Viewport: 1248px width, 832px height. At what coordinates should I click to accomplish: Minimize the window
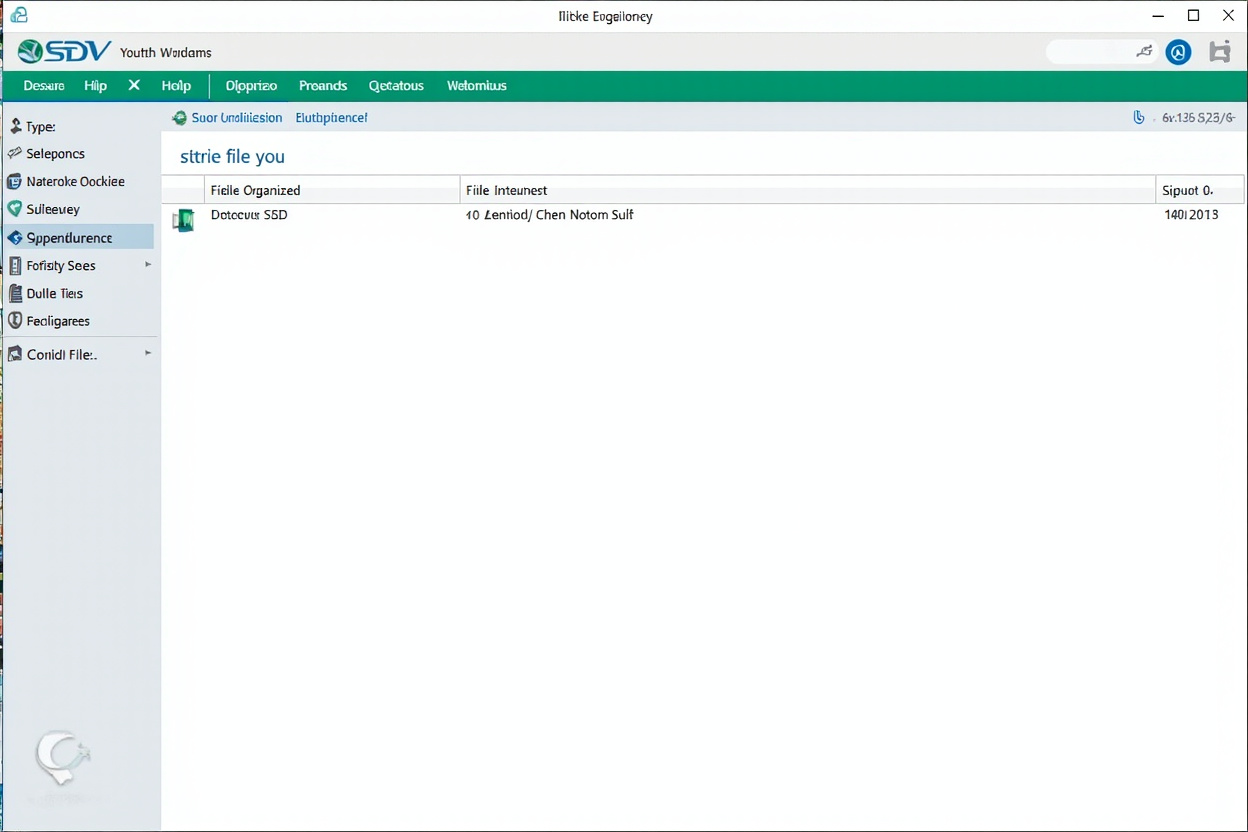[1158, 16]
